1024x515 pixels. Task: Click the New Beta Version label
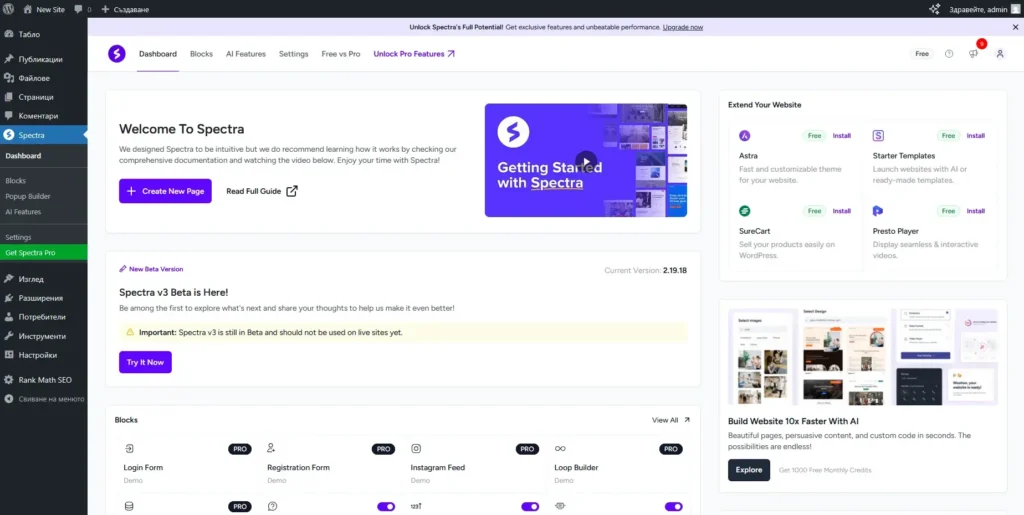pos(152,269)
